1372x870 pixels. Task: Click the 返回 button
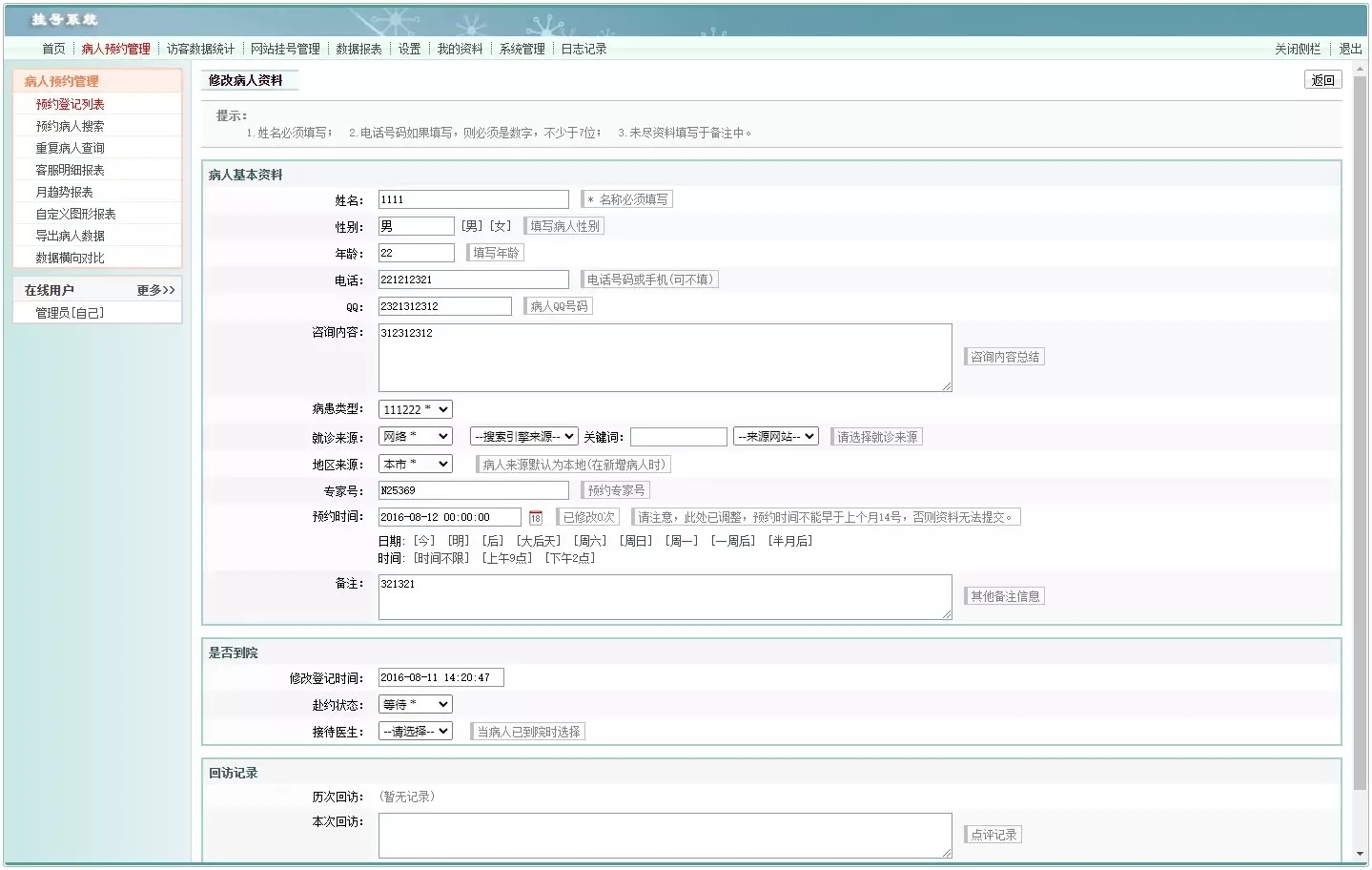pyautogui.click(x=1322, y=80)
